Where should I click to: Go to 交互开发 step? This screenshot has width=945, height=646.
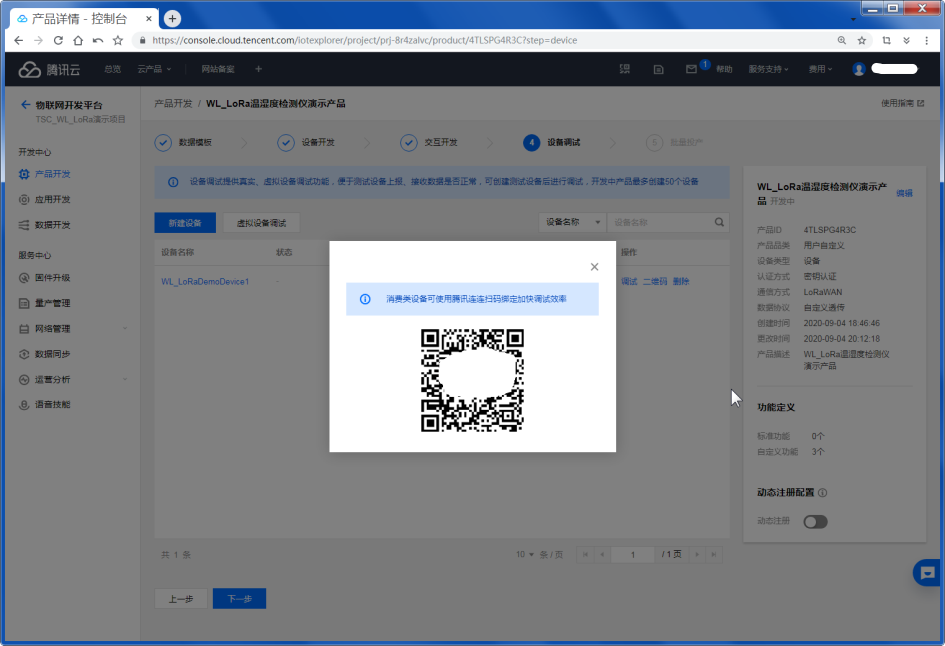tap(429, 143)
